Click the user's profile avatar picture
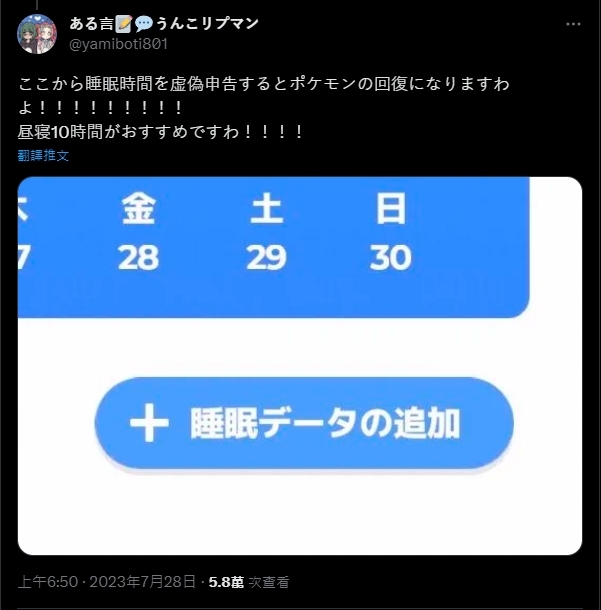 click(37, 34)
